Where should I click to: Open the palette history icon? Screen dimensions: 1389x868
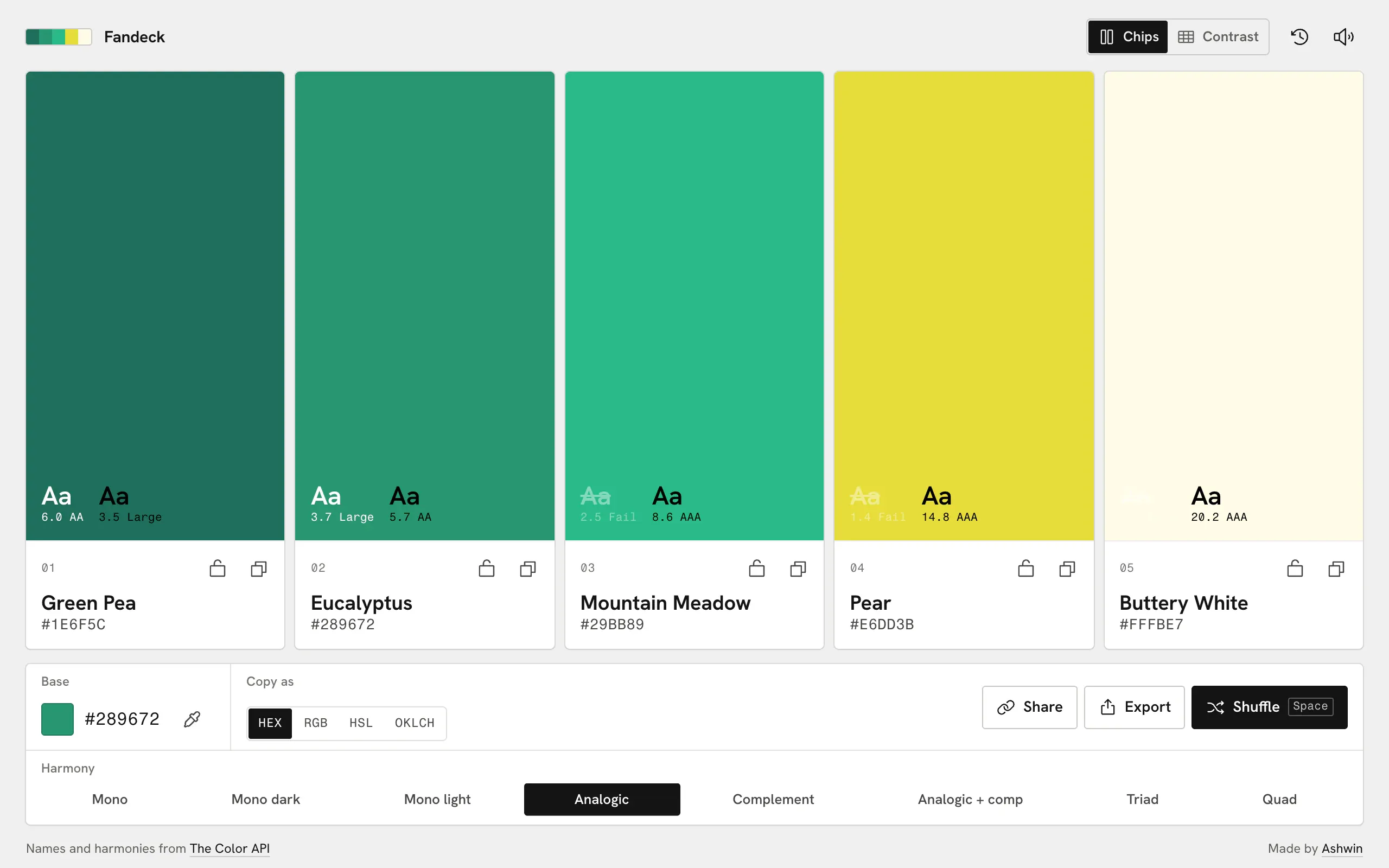pos(1299,37)
